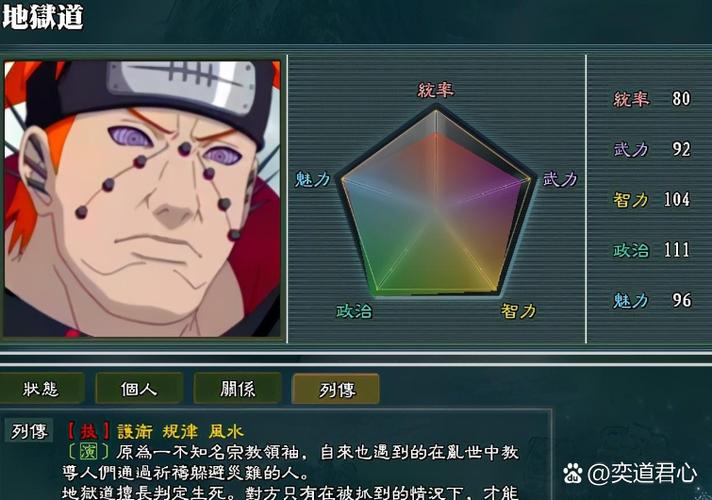Select the 政治 label below the pentagon
Image resolution: width=712 pixels, height=500 pixels.
click(354, 311)
